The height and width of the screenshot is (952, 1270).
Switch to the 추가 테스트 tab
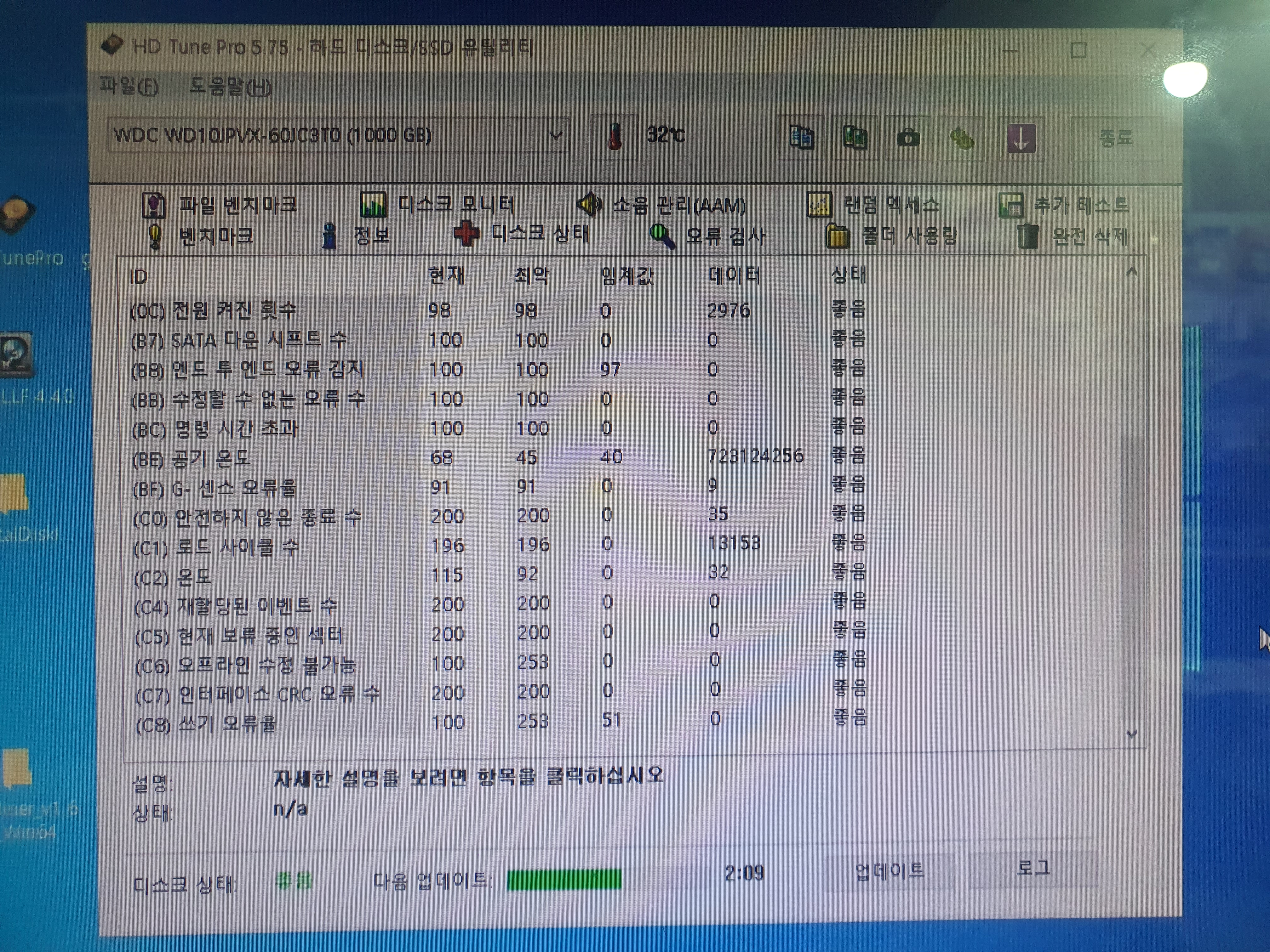click(x=1064, y=206)
